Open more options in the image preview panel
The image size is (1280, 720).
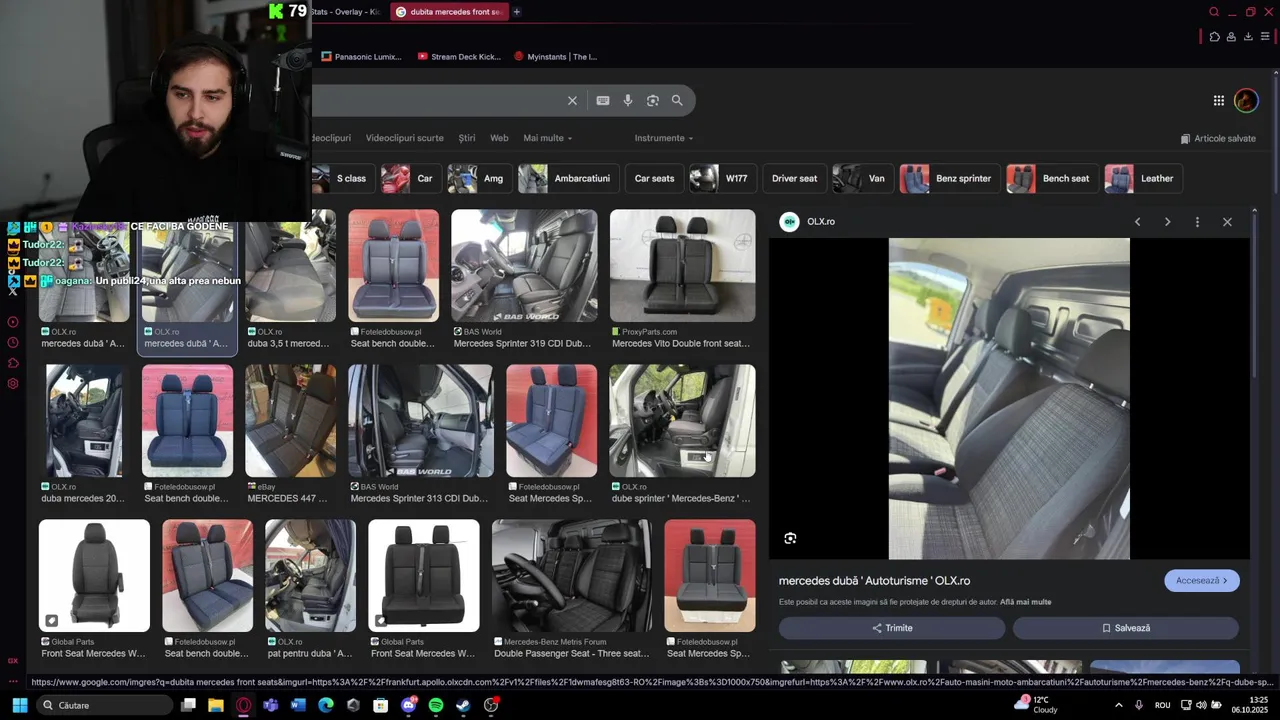(1197, 221)
